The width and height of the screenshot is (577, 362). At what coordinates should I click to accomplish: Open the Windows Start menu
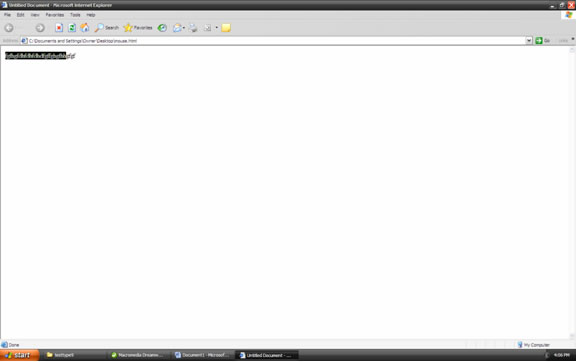pos(19,355)
